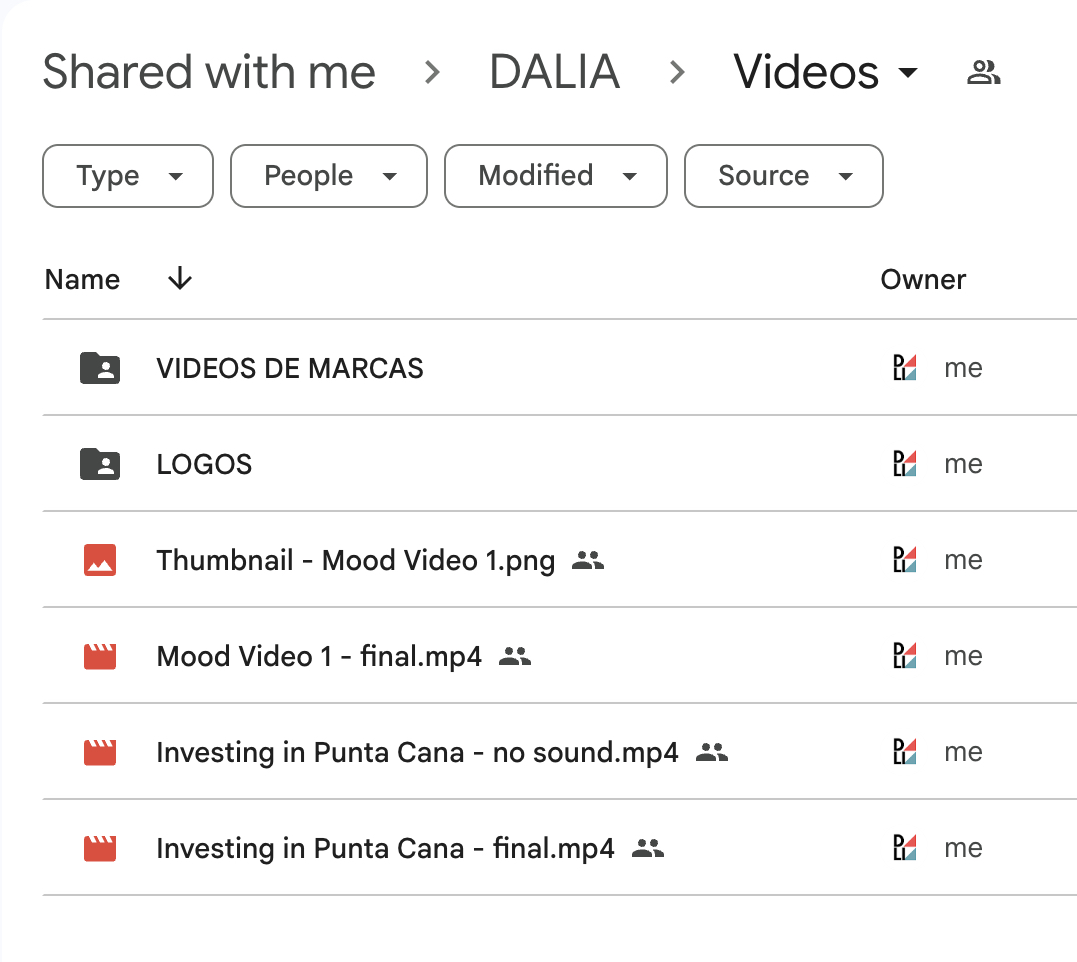This screenshot has width=1077, height=962.
Task: Click owner avatar in VIDEOS DE MARCAS row
Action: pyautogui.click(x=904, y=368)
